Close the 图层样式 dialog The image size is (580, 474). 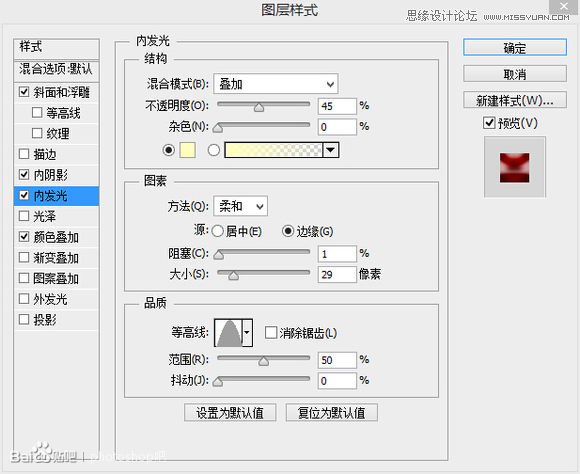click(564, 6)
